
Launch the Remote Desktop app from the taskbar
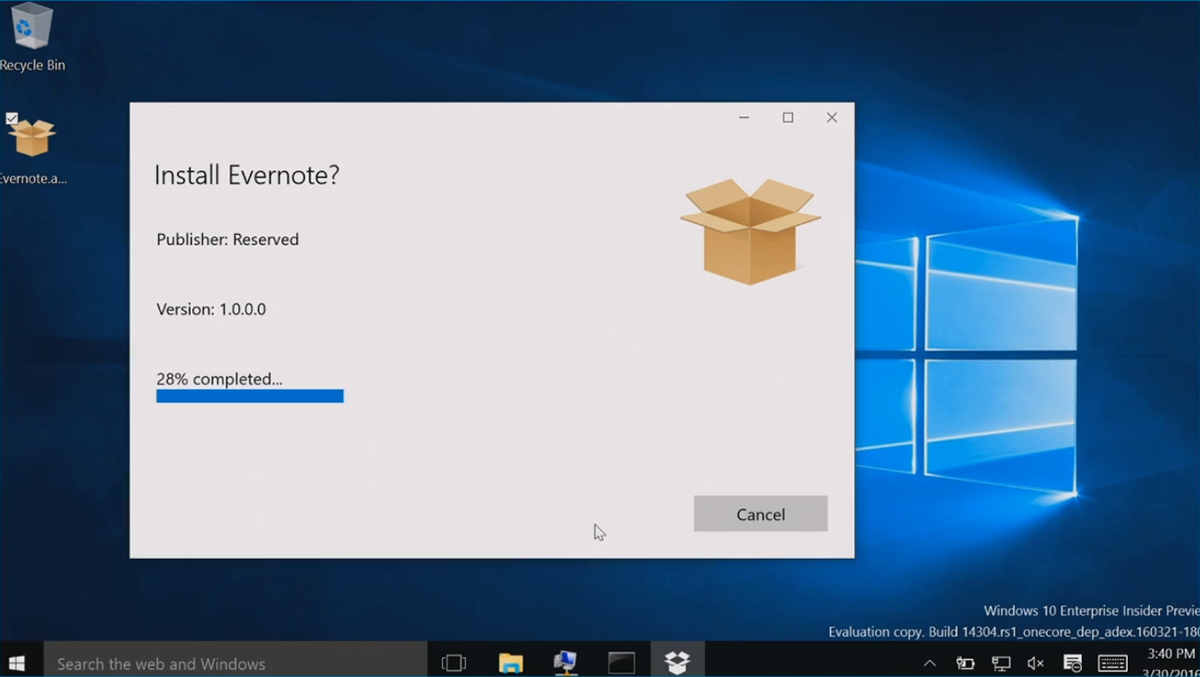click(x=566, y=660)
